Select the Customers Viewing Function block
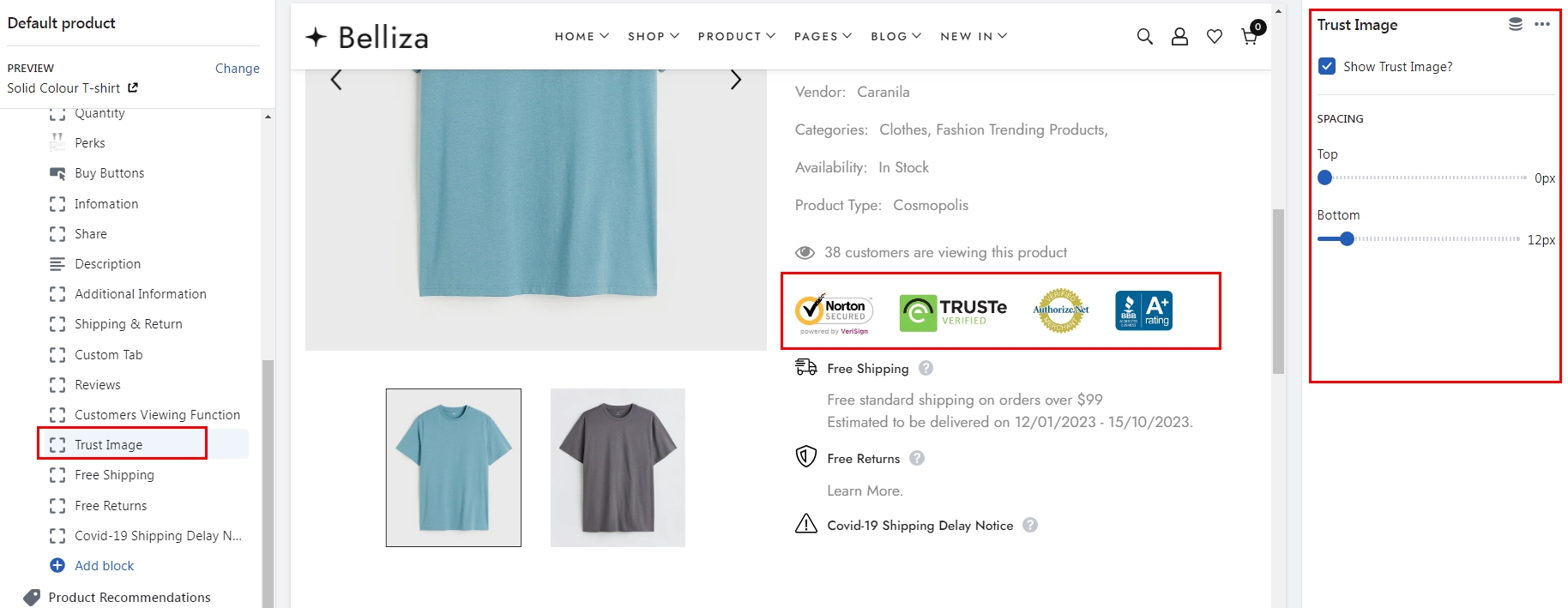Image resolution: width=1568 pixels, height=608 pixels. 157,415
